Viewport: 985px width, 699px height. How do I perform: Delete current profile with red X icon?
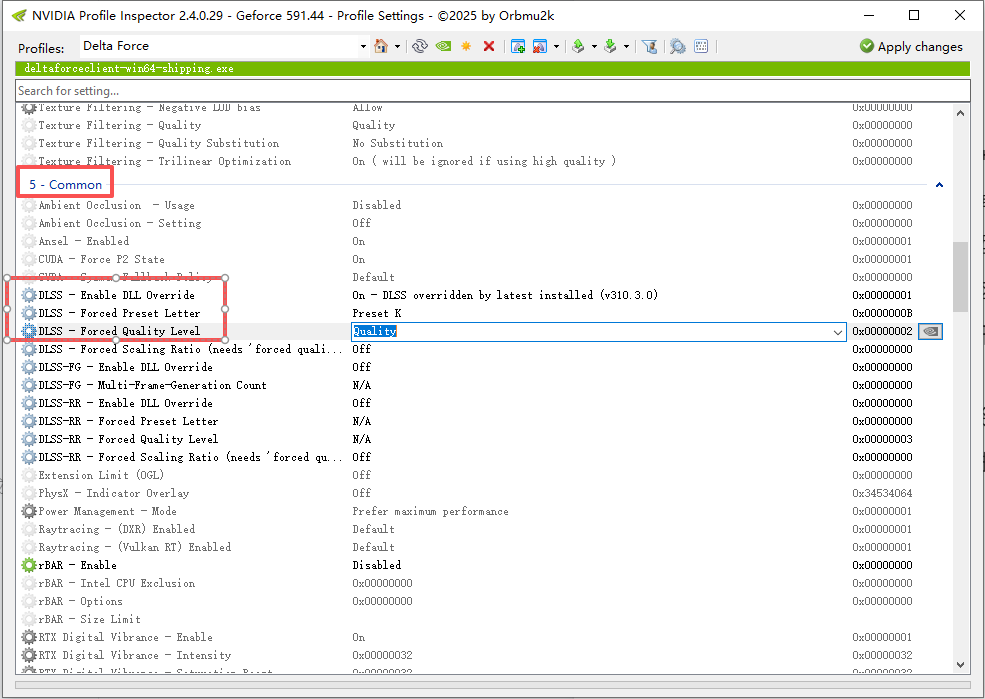tap(489, 46)
